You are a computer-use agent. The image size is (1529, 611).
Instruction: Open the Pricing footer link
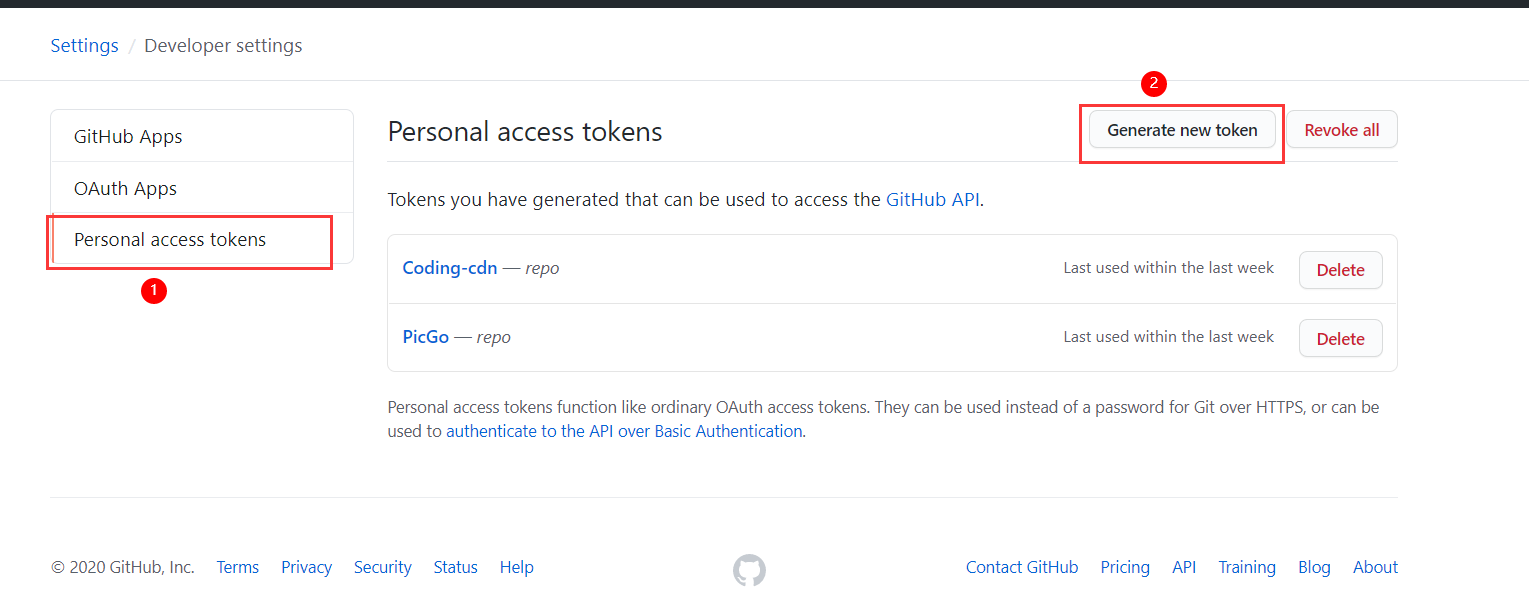coord(1125,567)
